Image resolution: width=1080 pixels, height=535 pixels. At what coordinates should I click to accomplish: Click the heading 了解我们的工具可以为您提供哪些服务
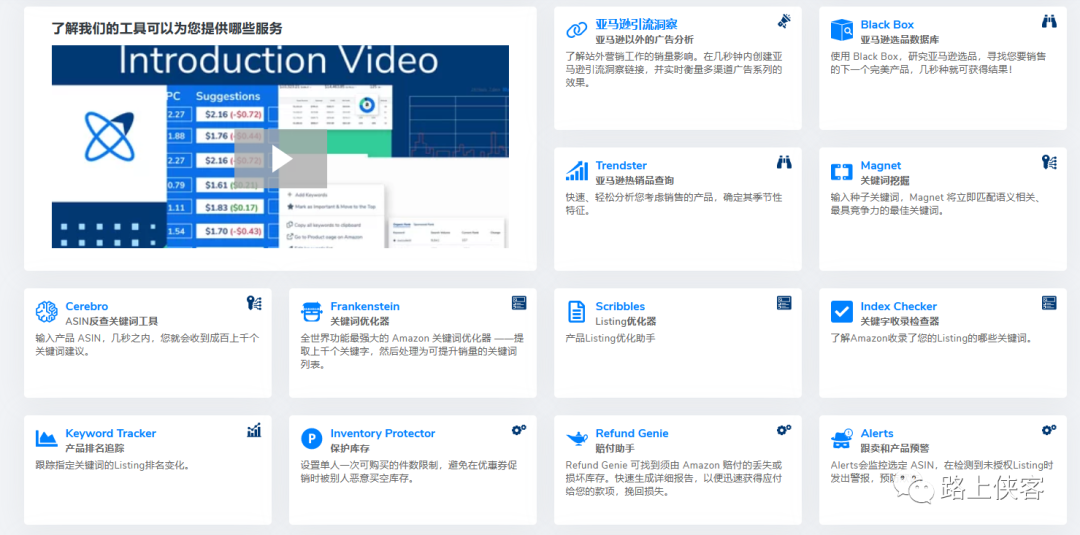(167, 28)
